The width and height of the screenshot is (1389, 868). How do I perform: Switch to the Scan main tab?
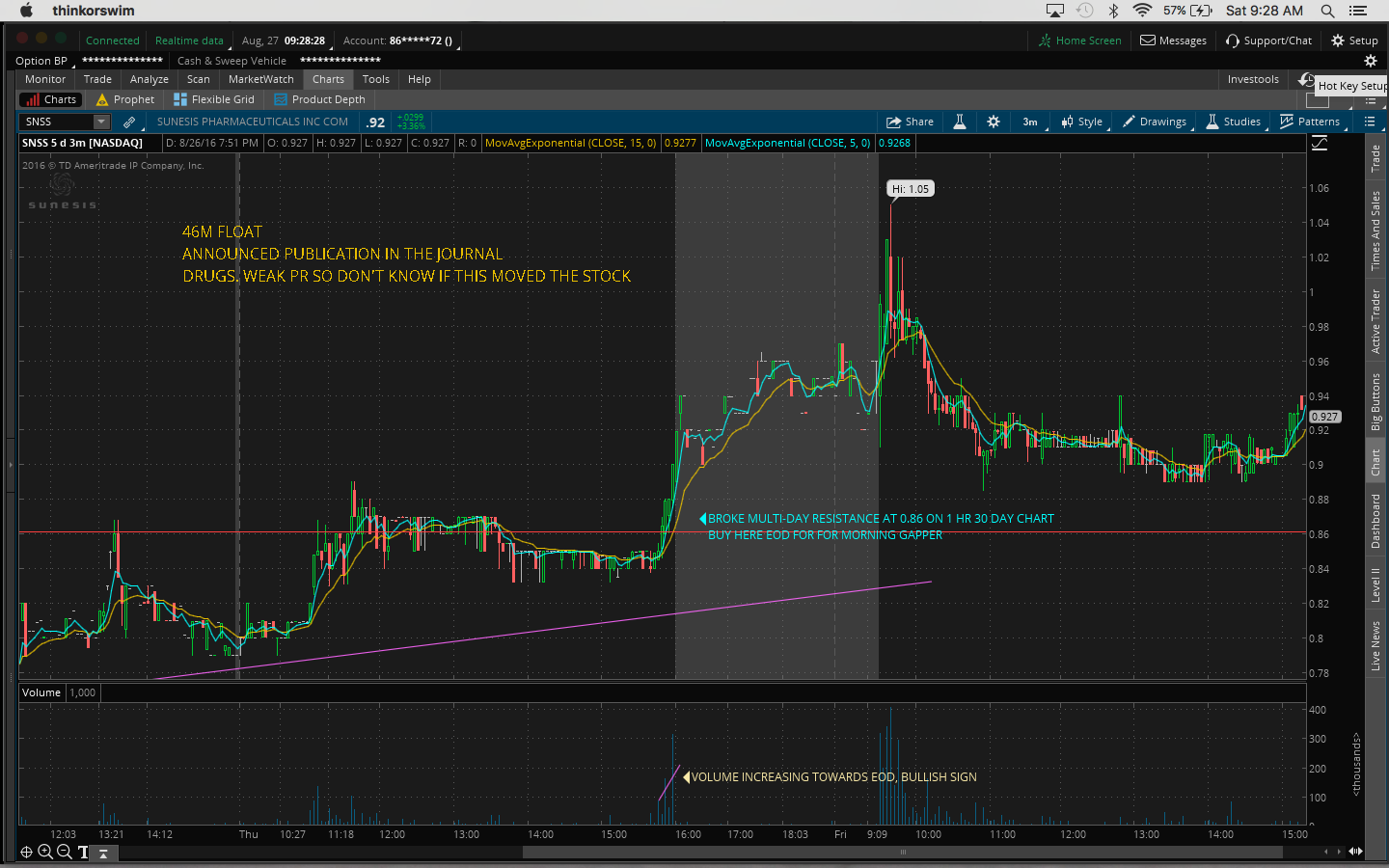(199, 79)
